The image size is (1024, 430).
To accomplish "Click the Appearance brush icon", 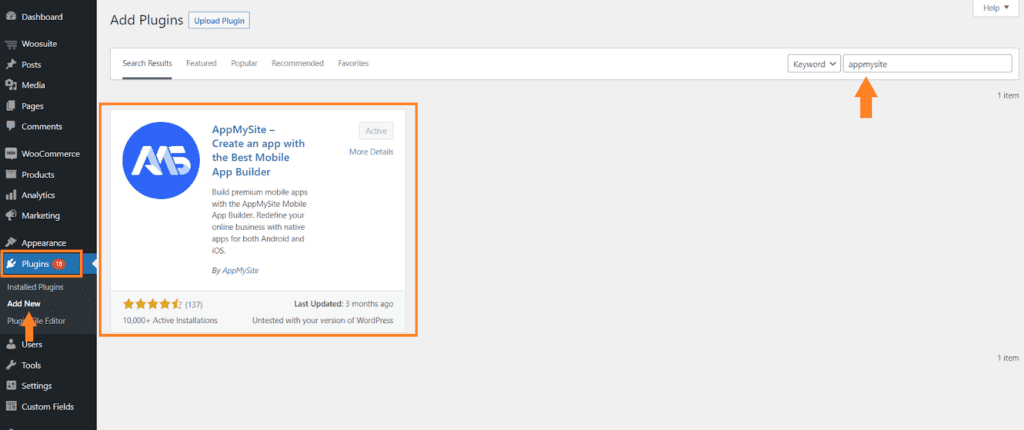I will pos(10,243).
